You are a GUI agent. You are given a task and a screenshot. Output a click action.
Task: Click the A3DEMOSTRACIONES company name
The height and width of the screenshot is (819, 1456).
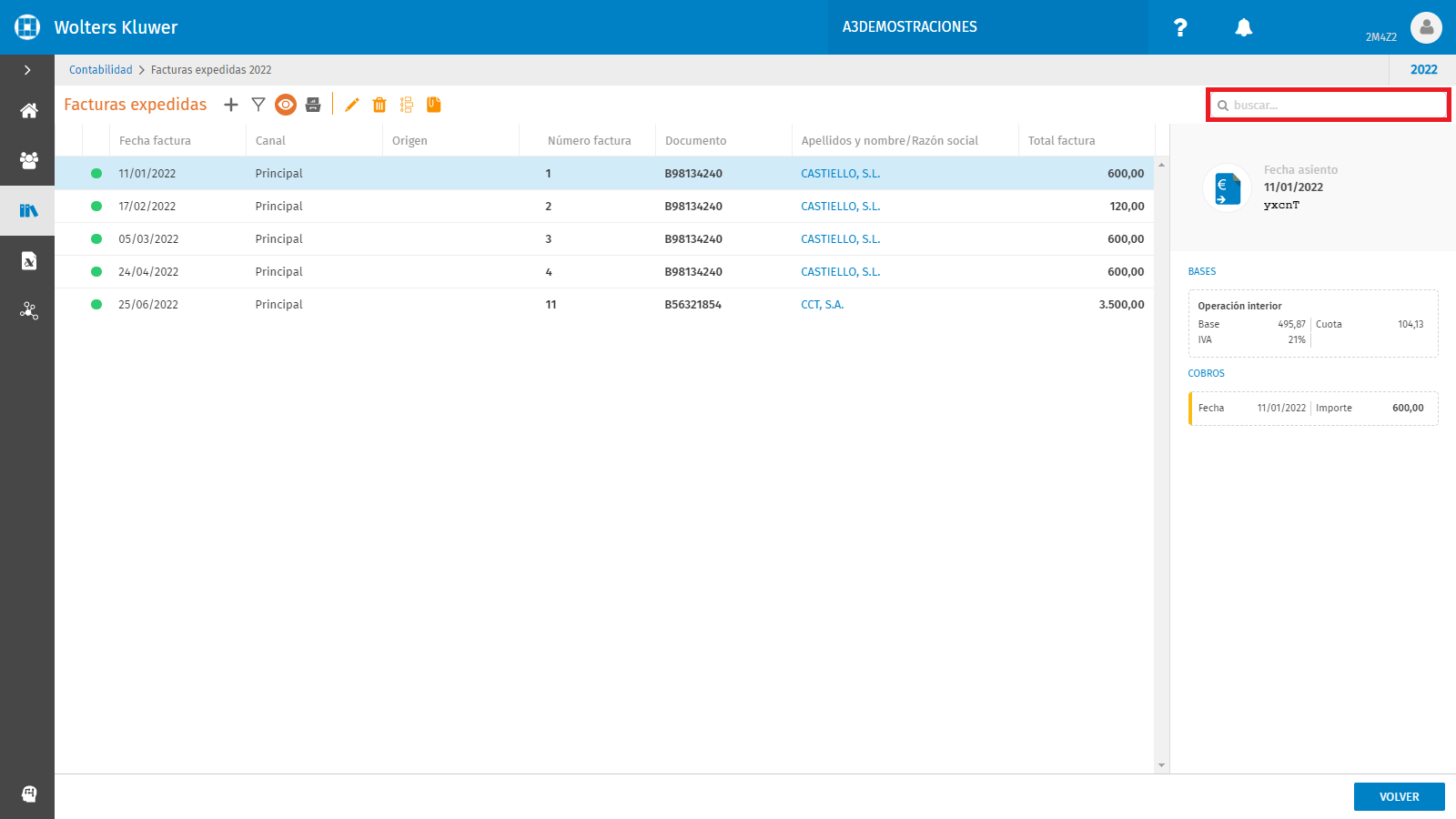tap(910, 27)
